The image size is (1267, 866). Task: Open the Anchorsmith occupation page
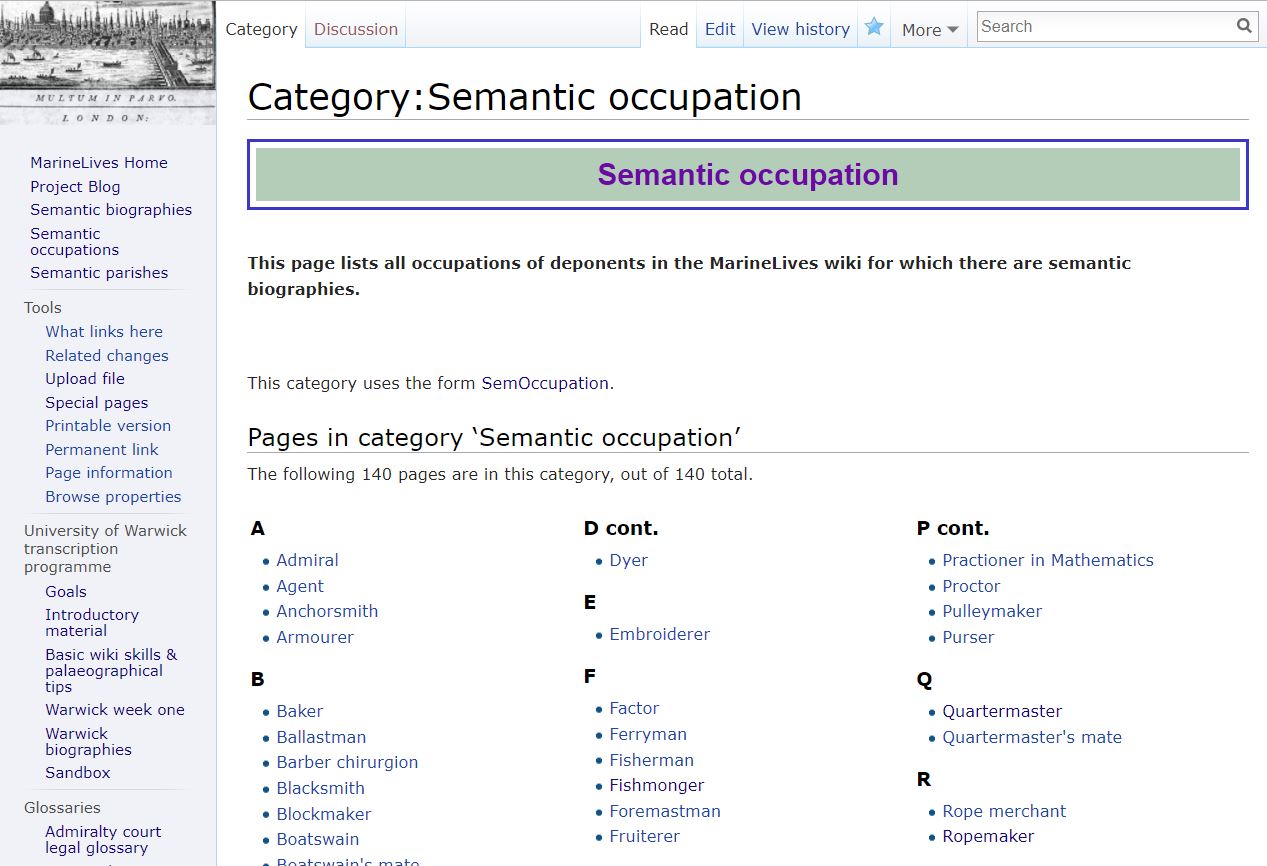(327, 611)
